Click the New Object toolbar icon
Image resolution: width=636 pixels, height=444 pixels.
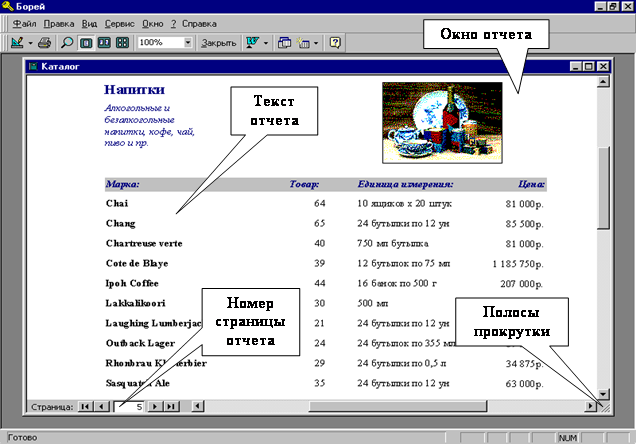pyautogui.click(x=305, y=43)
